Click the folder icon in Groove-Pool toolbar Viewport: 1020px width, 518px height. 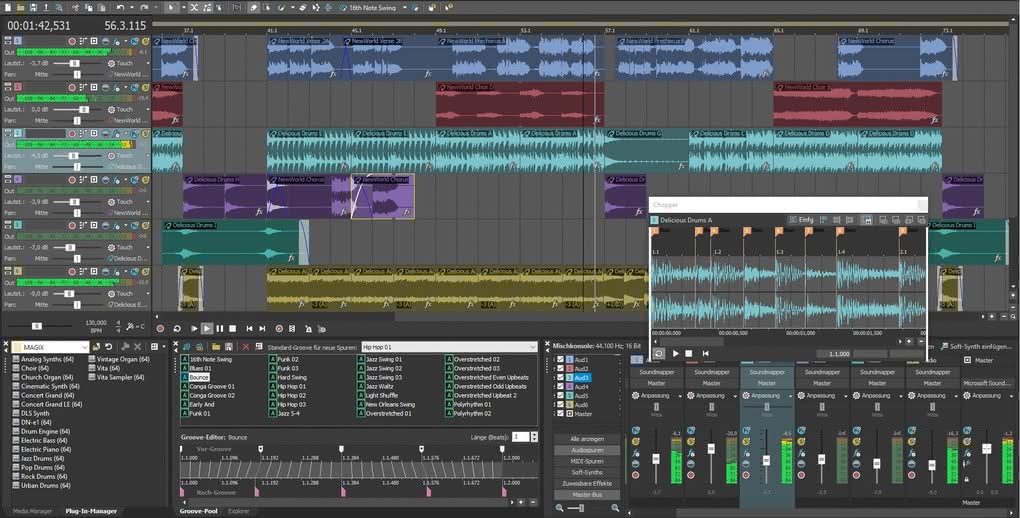click(217, 347)
